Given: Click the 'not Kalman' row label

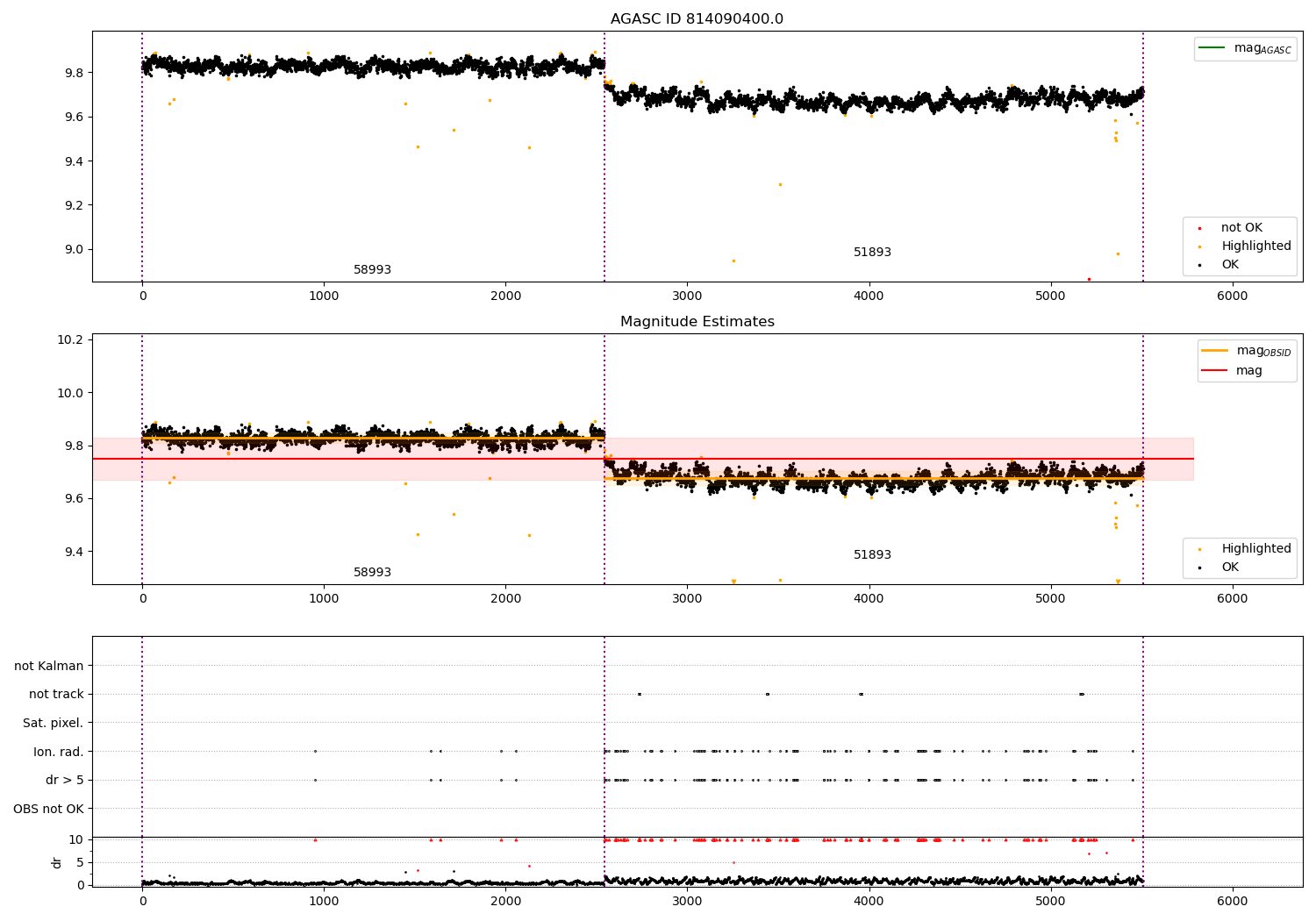Looking at the screenshot, I should click(x=49, y=666).
